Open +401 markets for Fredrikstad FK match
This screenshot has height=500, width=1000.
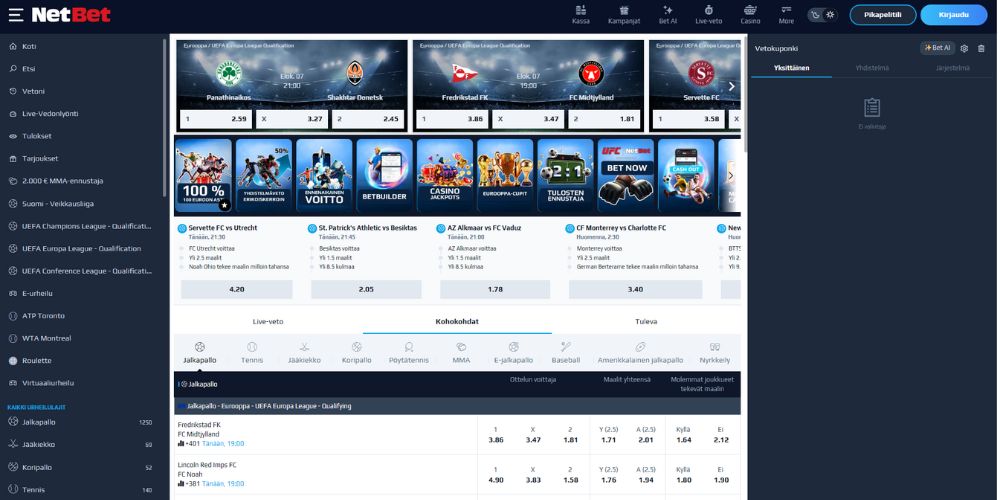click(x=189, y=444)
